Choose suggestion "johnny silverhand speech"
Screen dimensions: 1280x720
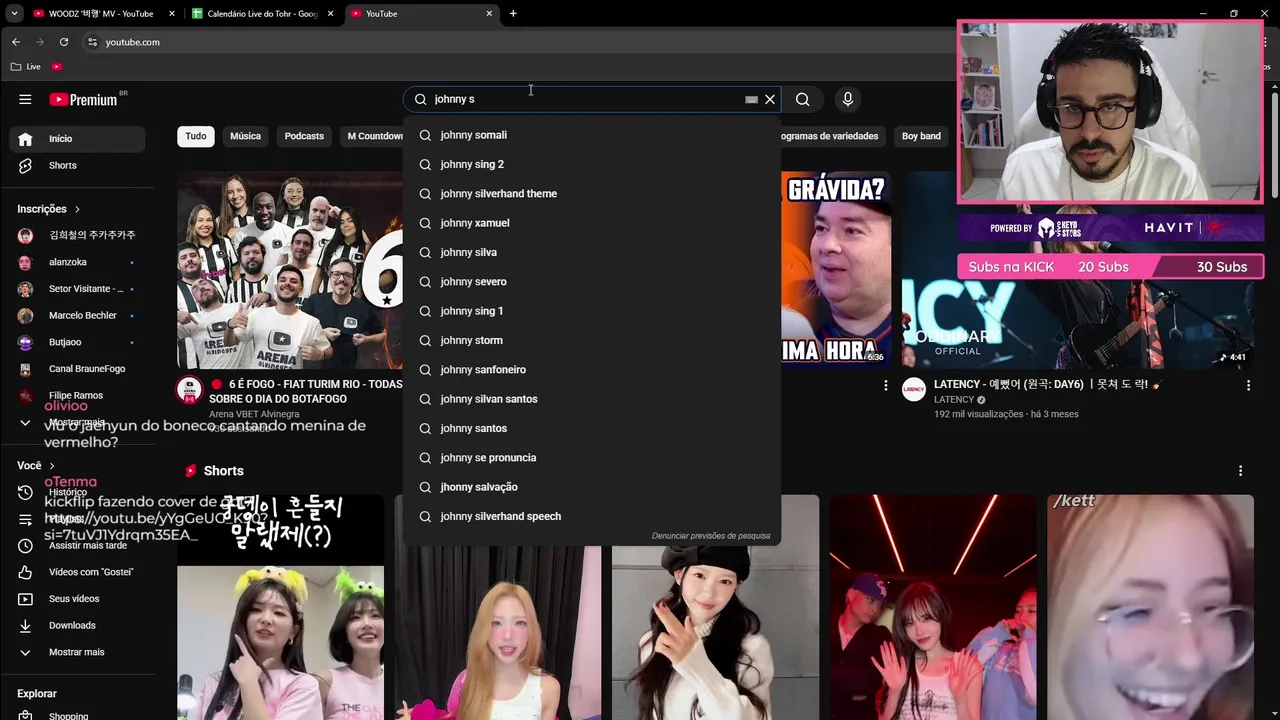tap(592, 516)
